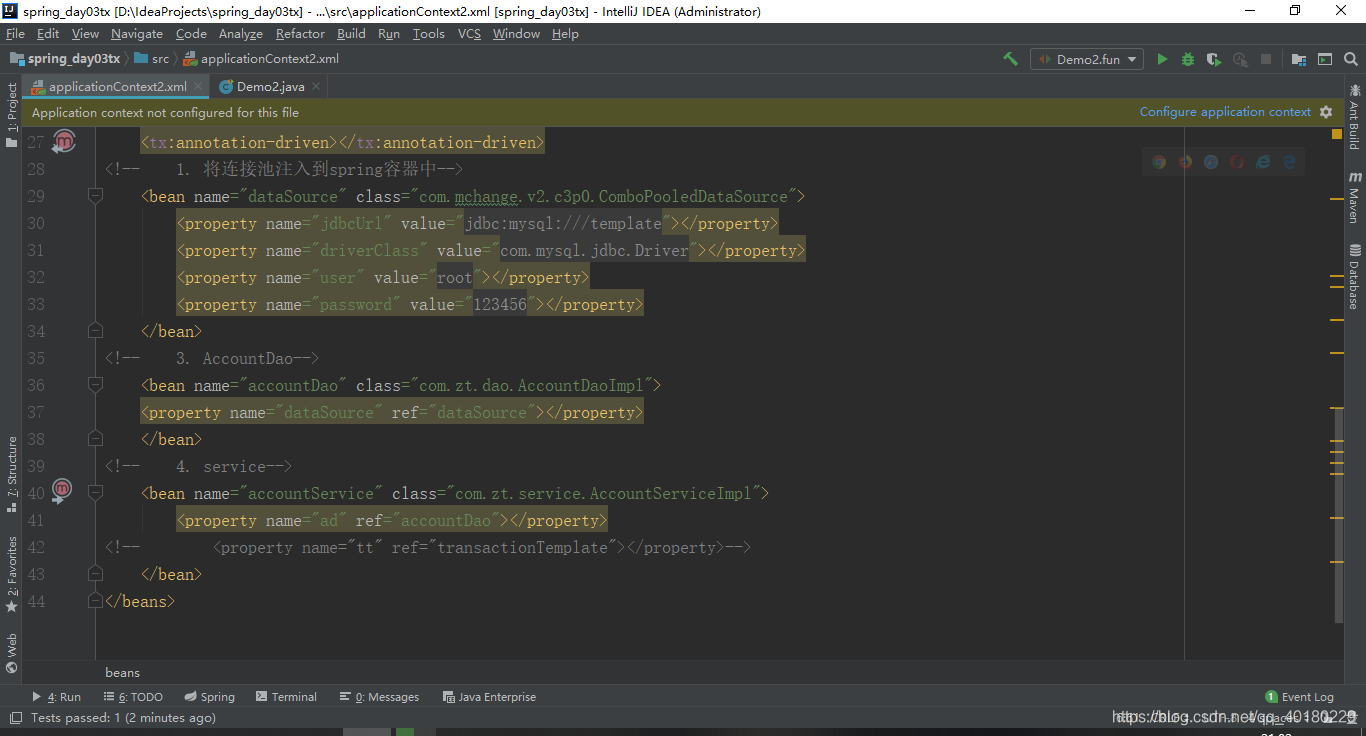Image resolution: width=1366 pixels, height=736 pixels.
Task: Open Search Everywhere magnifier icon
Action: pos(1351,59)
